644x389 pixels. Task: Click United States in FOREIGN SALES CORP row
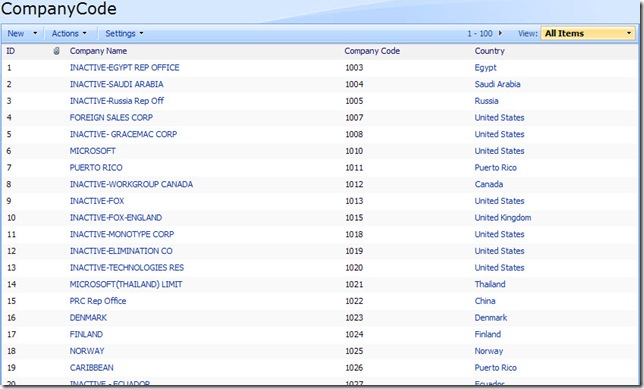499,117
